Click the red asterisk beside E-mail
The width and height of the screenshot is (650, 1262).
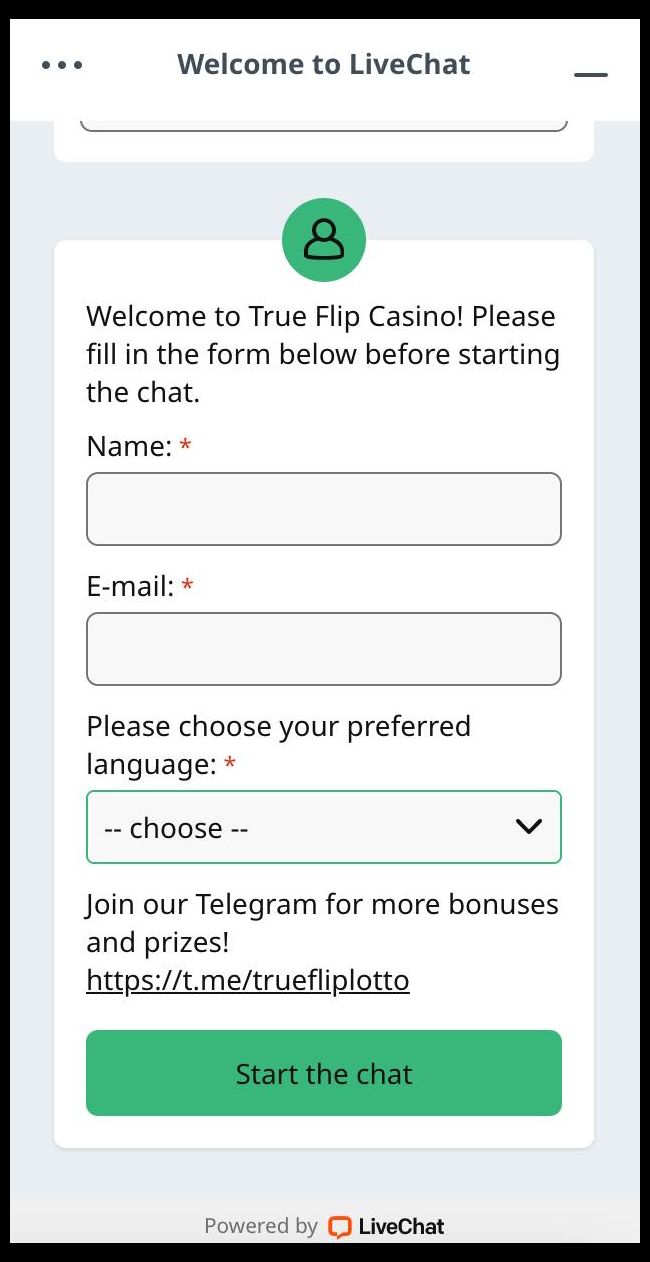click(x=187, y=586)
